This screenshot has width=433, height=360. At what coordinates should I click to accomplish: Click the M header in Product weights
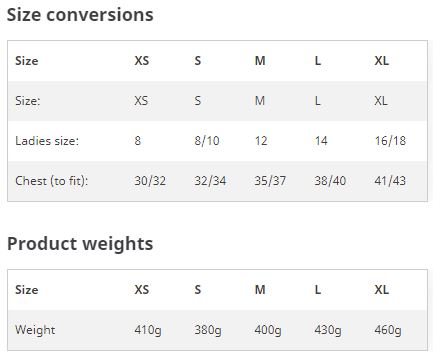tap(260, 290)
